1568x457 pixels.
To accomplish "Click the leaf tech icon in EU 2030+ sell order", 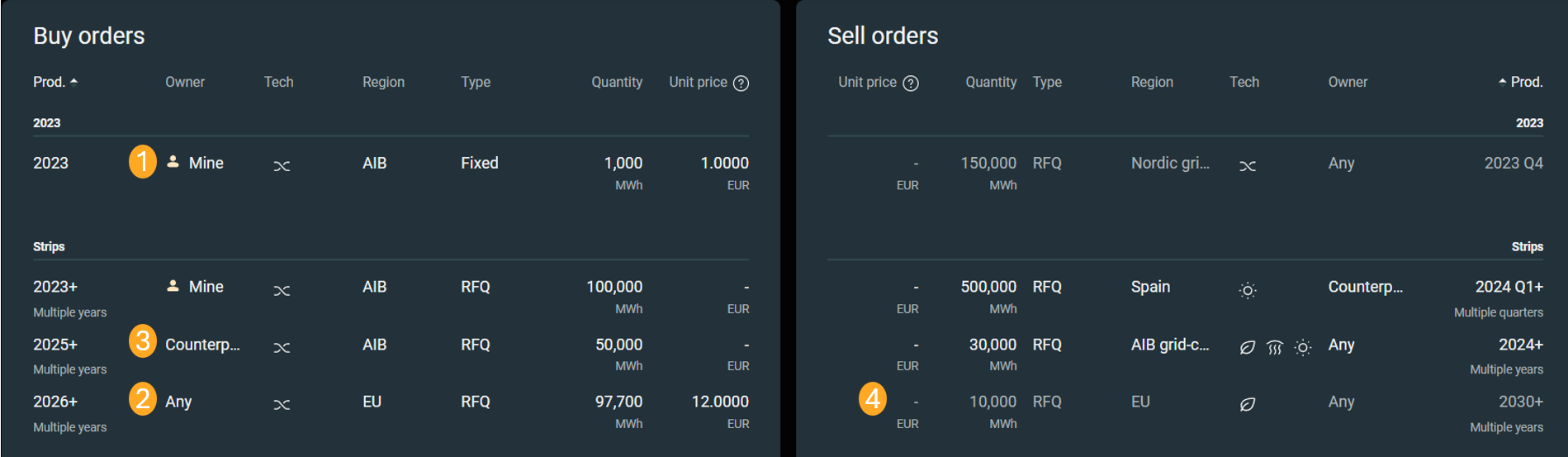I will click(x=1248, y=404).
